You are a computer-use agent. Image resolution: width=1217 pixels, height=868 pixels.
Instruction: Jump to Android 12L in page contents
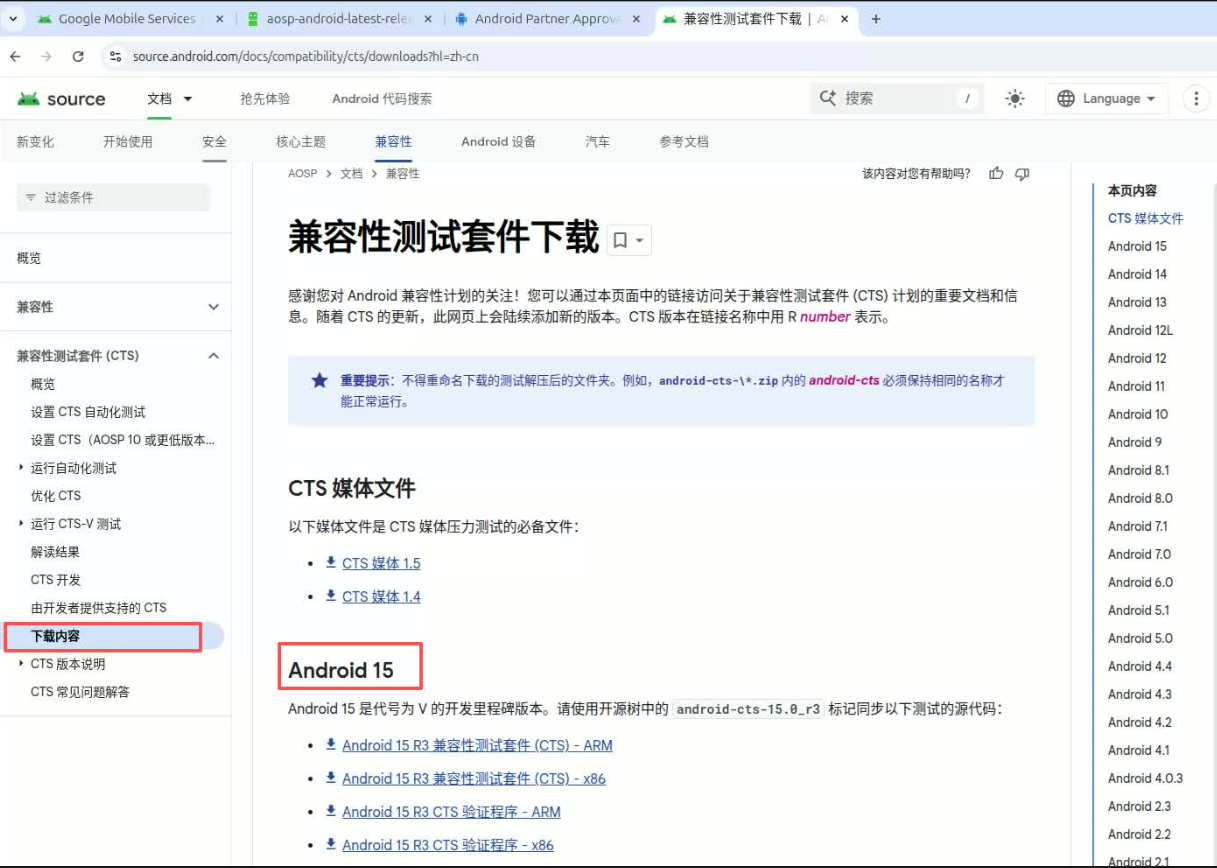pyautogui.click(x=1140, y=330)
